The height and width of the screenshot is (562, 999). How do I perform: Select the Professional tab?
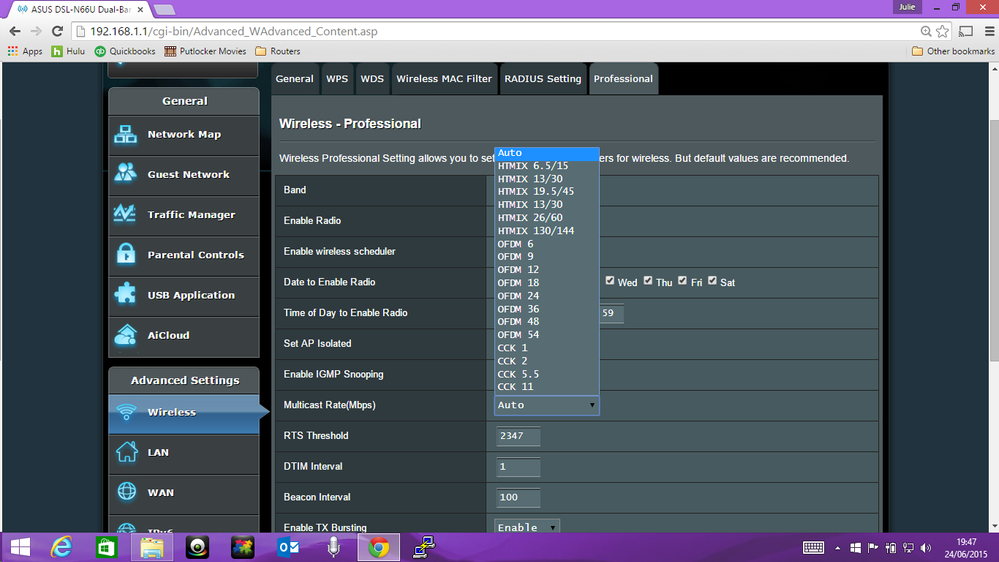(x=623, y=79)
